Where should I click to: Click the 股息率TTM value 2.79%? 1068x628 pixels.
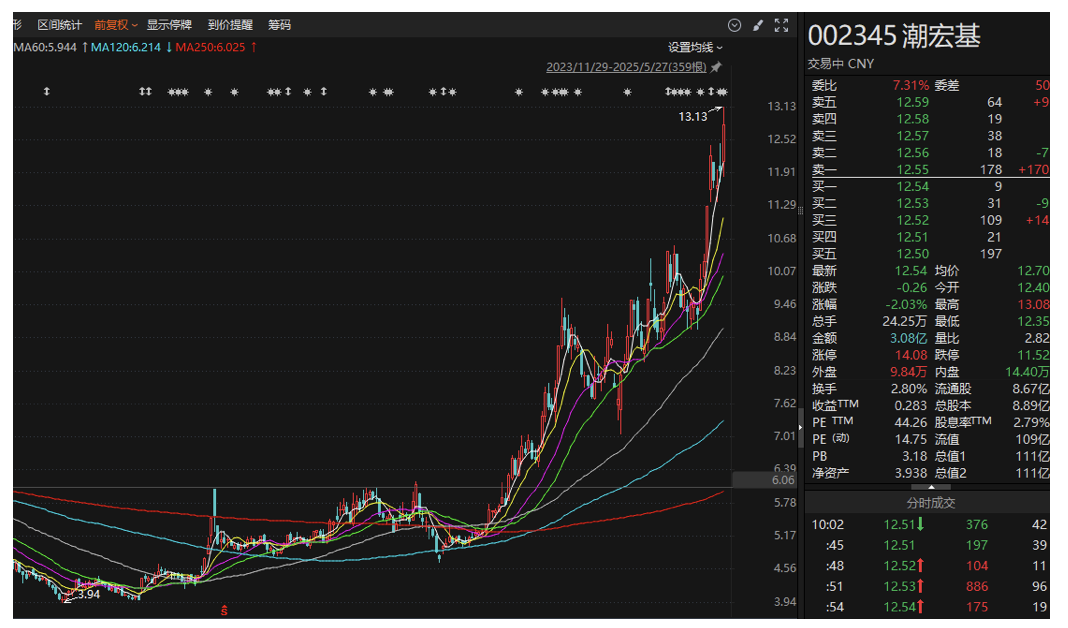pos(1031,423)
